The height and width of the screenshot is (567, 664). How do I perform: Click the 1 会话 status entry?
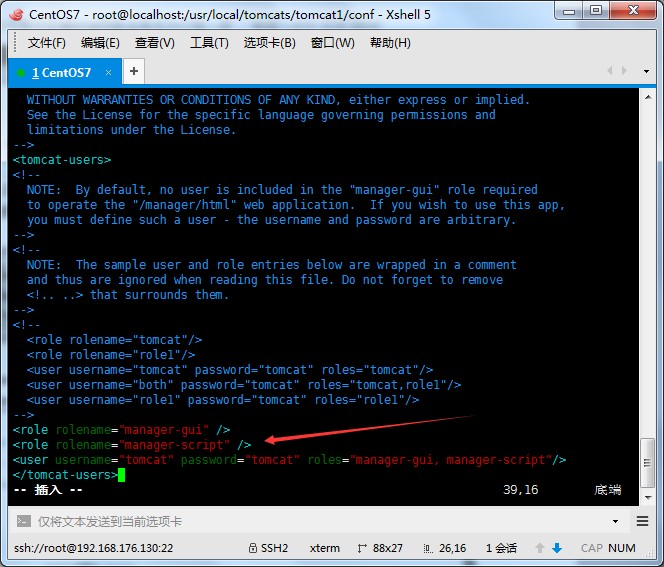(501, 548)
